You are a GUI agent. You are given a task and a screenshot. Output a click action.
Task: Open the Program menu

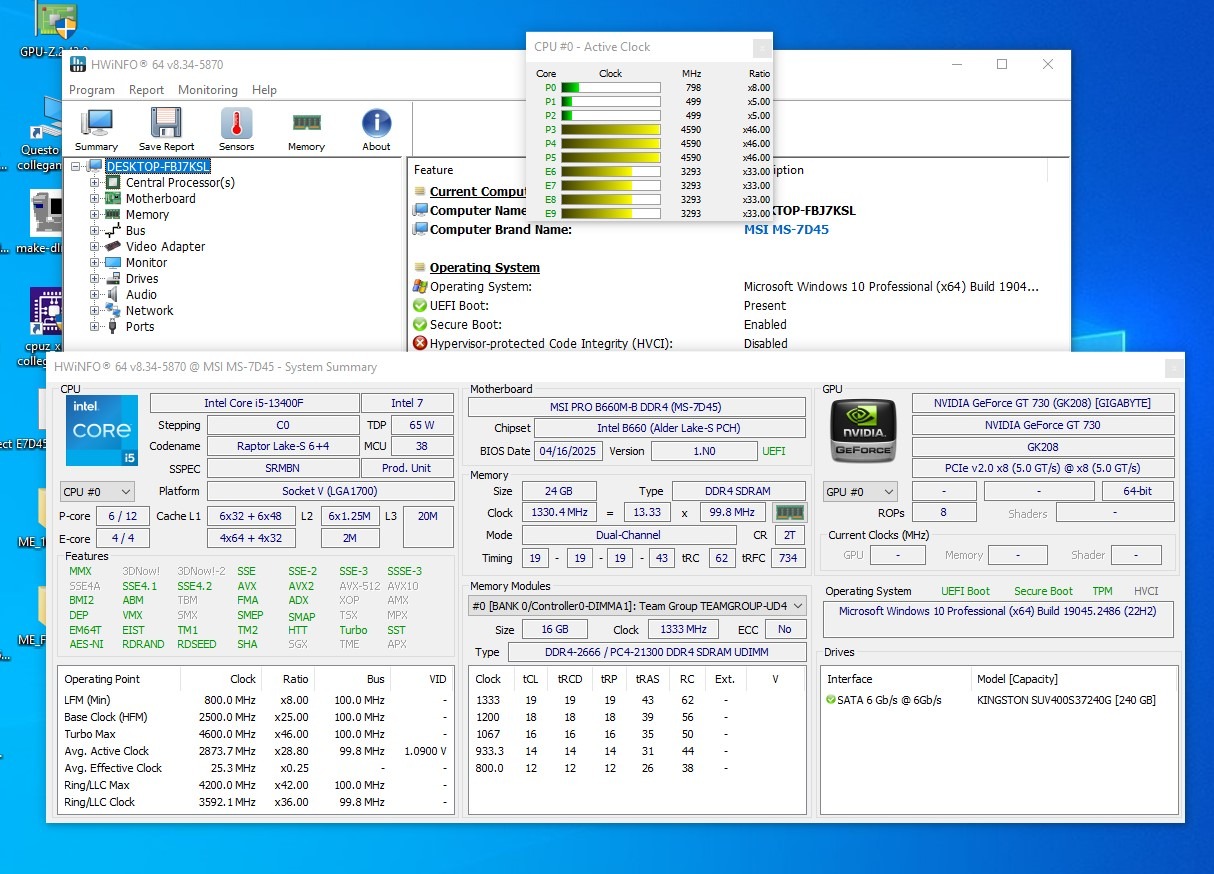(x=91, y=90)
